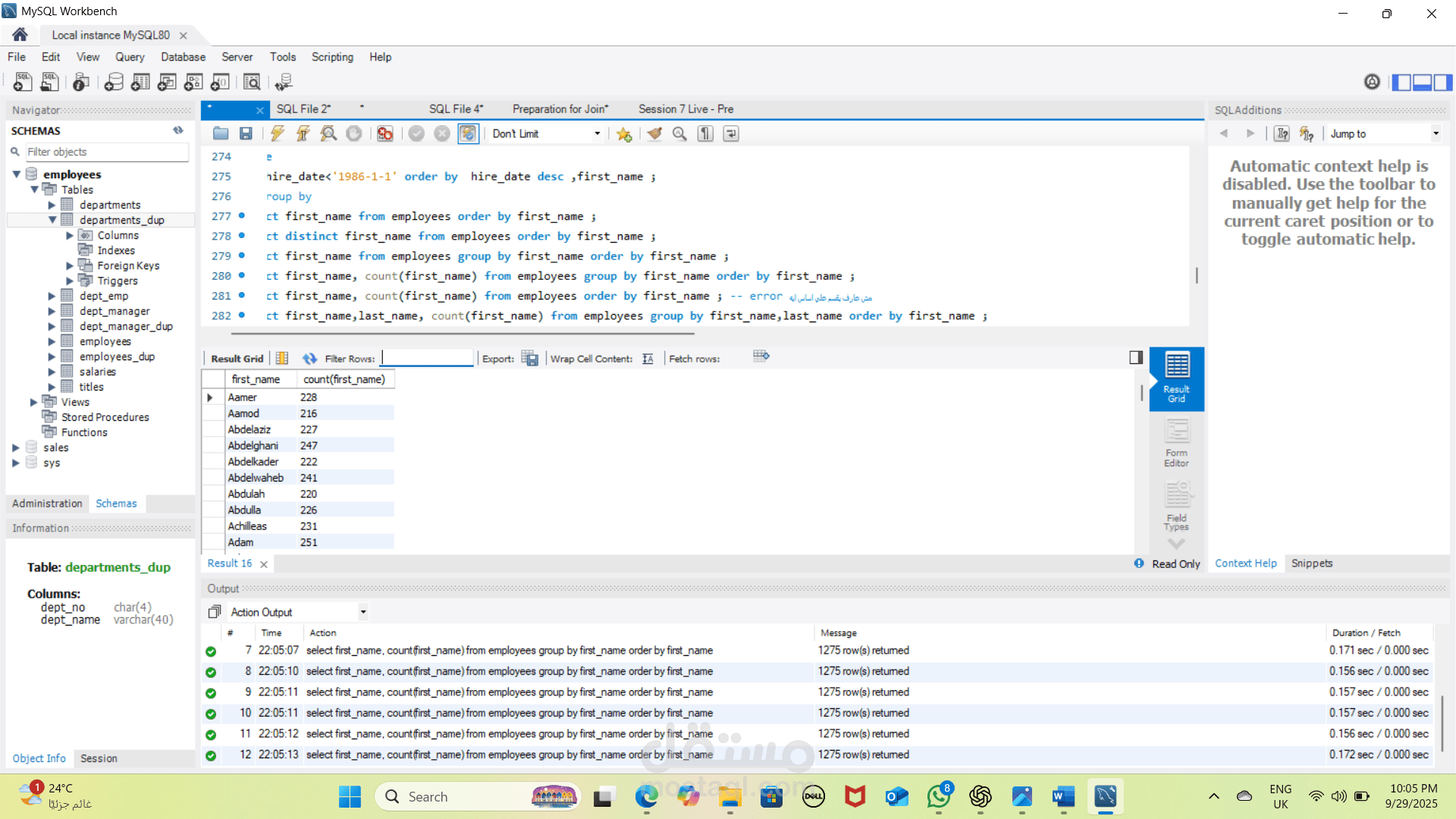1456x819 pixels.
Task: Run EXPLAIN on the statement under cursor
Action: (x=328, y=133)
